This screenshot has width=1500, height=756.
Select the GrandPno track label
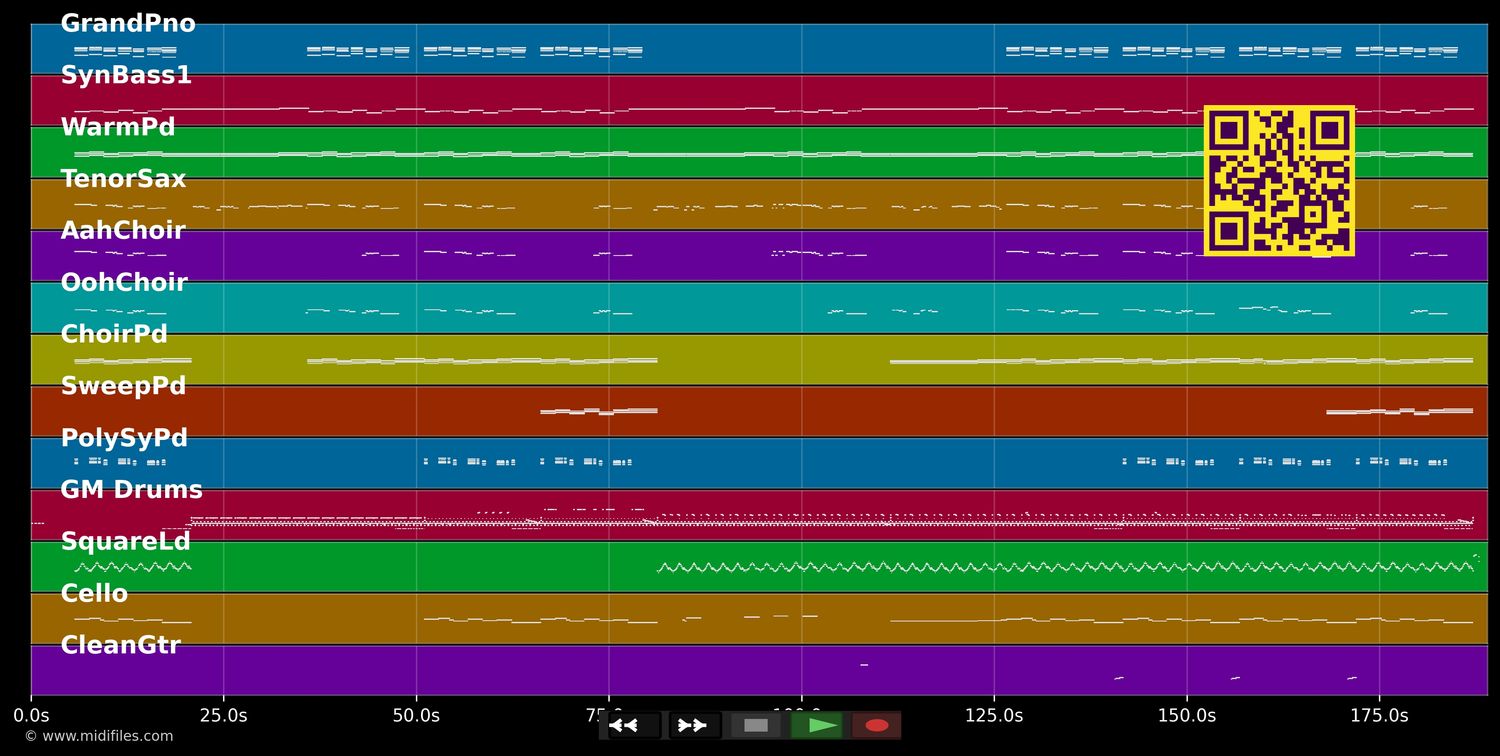coord(128,22)
